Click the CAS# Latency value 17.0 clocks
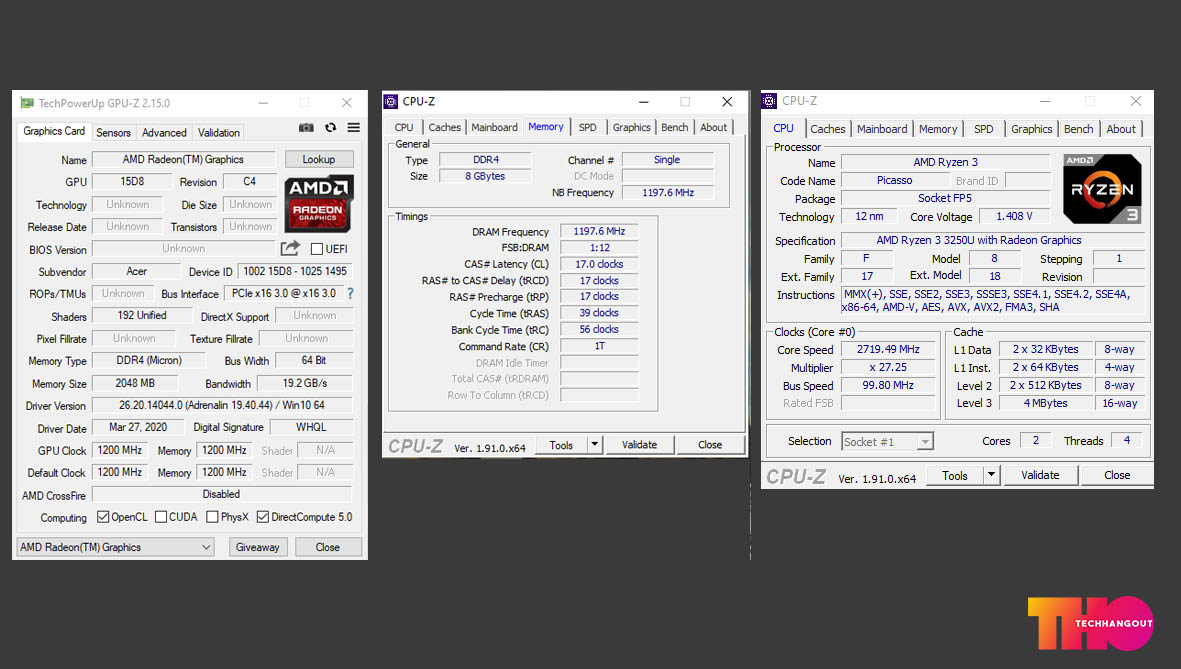The image size is (1181, 669). pos(600,264)
